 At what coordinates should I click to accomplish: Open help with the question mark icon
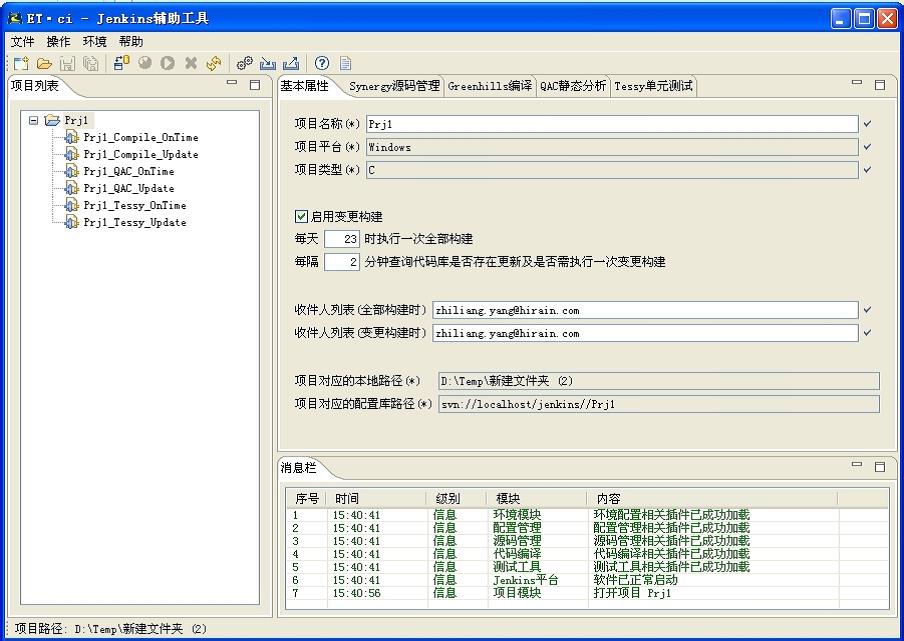coord(322,63)
